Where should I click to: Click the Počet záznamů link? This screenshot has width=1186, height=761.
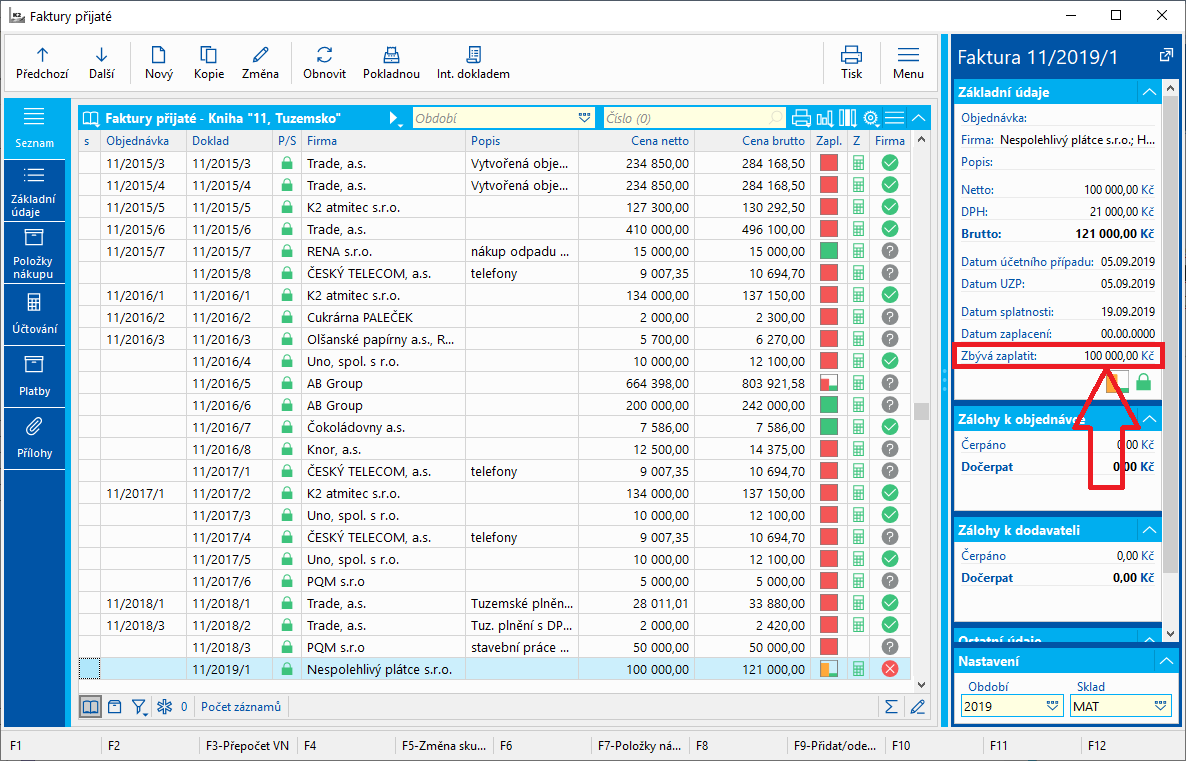coord(240,707)
